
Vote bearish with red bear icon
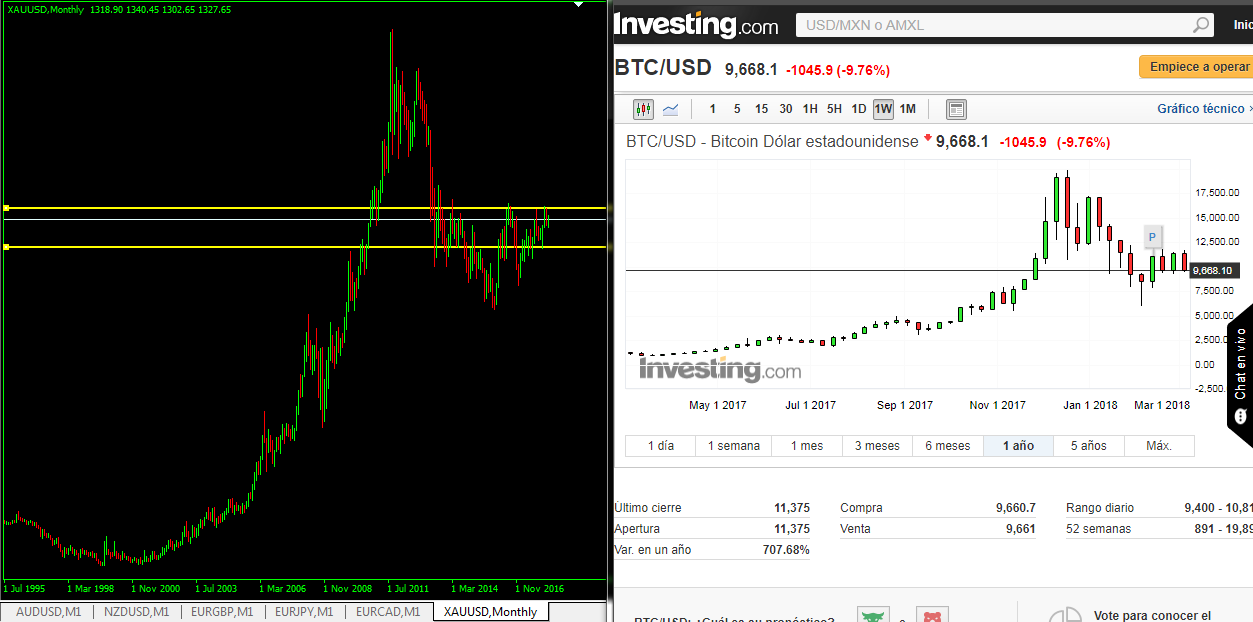(x=933, y=617)
